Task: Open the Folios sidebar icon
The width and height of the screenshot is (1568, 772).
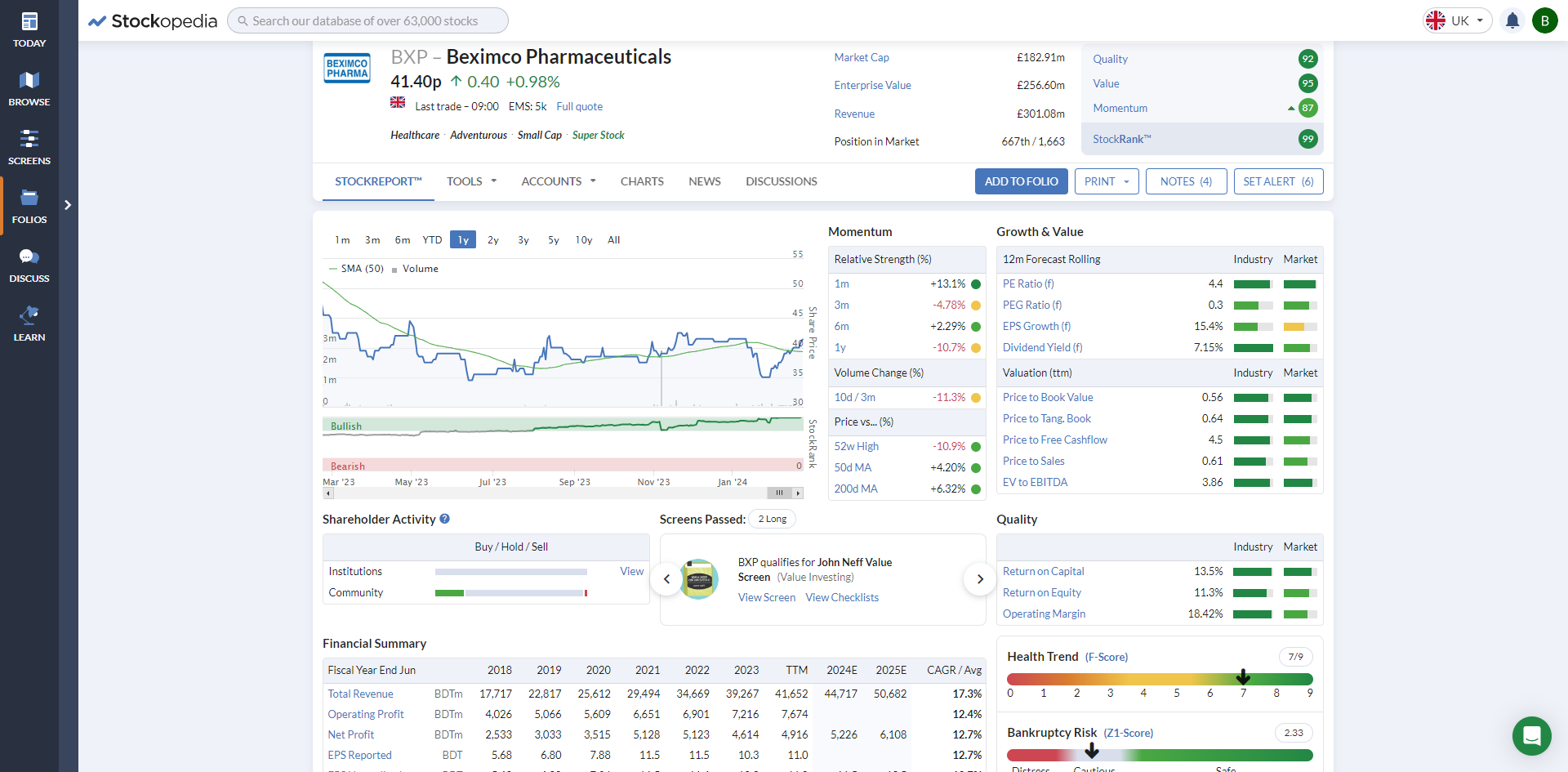Action: (x=29, y=207)
